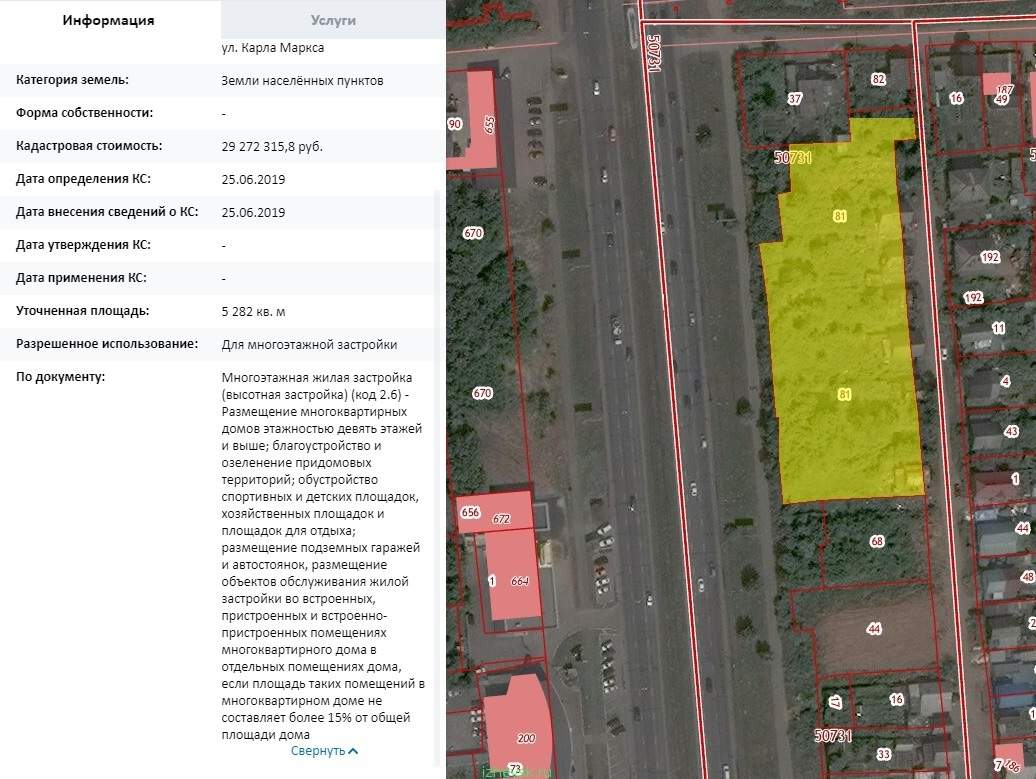Select the address text ул. Карла Маркса
Viewport: 1036px width, 779px height.
(272, 48)
